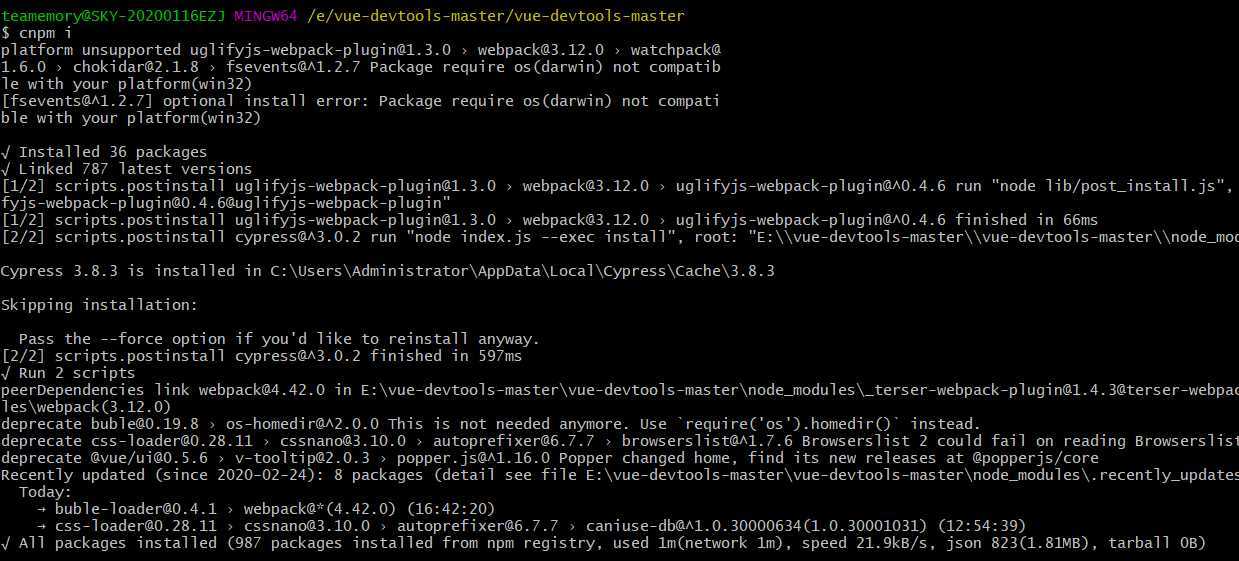Click the 'Today:' label
The image size is (1239, 561).
click(x=46, y=492)
